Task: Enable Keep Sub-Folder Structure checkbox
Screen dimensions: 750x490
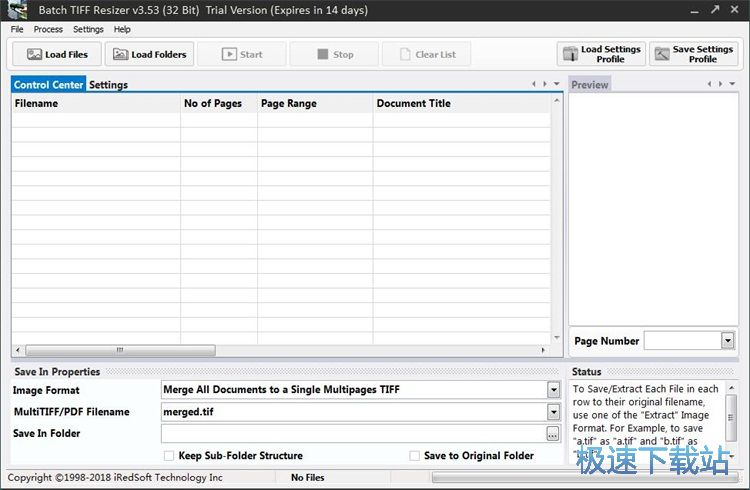Action: click(x=168, y=456)
